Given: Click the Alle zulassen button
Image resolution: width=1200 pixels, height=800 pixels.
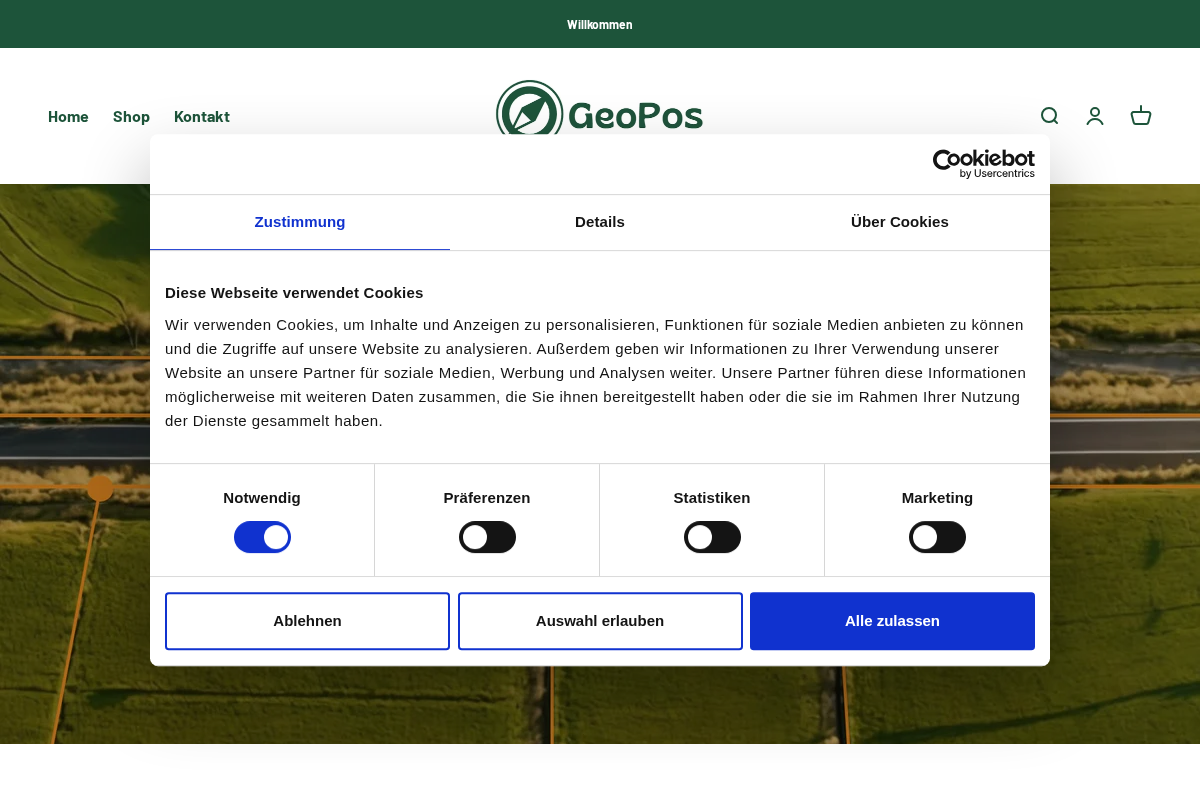Looking at the screenshot, I should pos(892,620).
